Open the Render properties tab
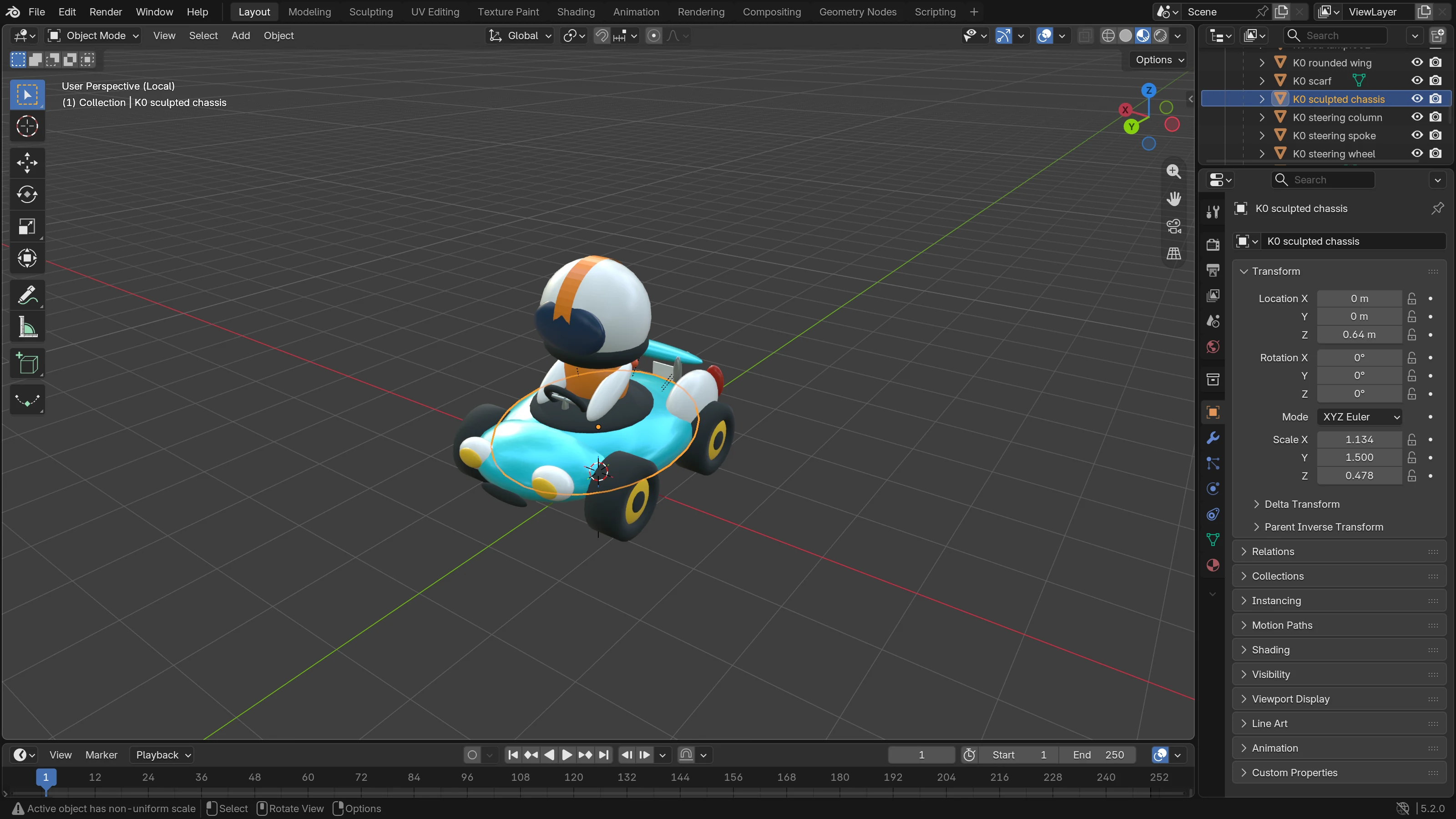This screenshot has width=1456, height=819. tap(1213, 244)
